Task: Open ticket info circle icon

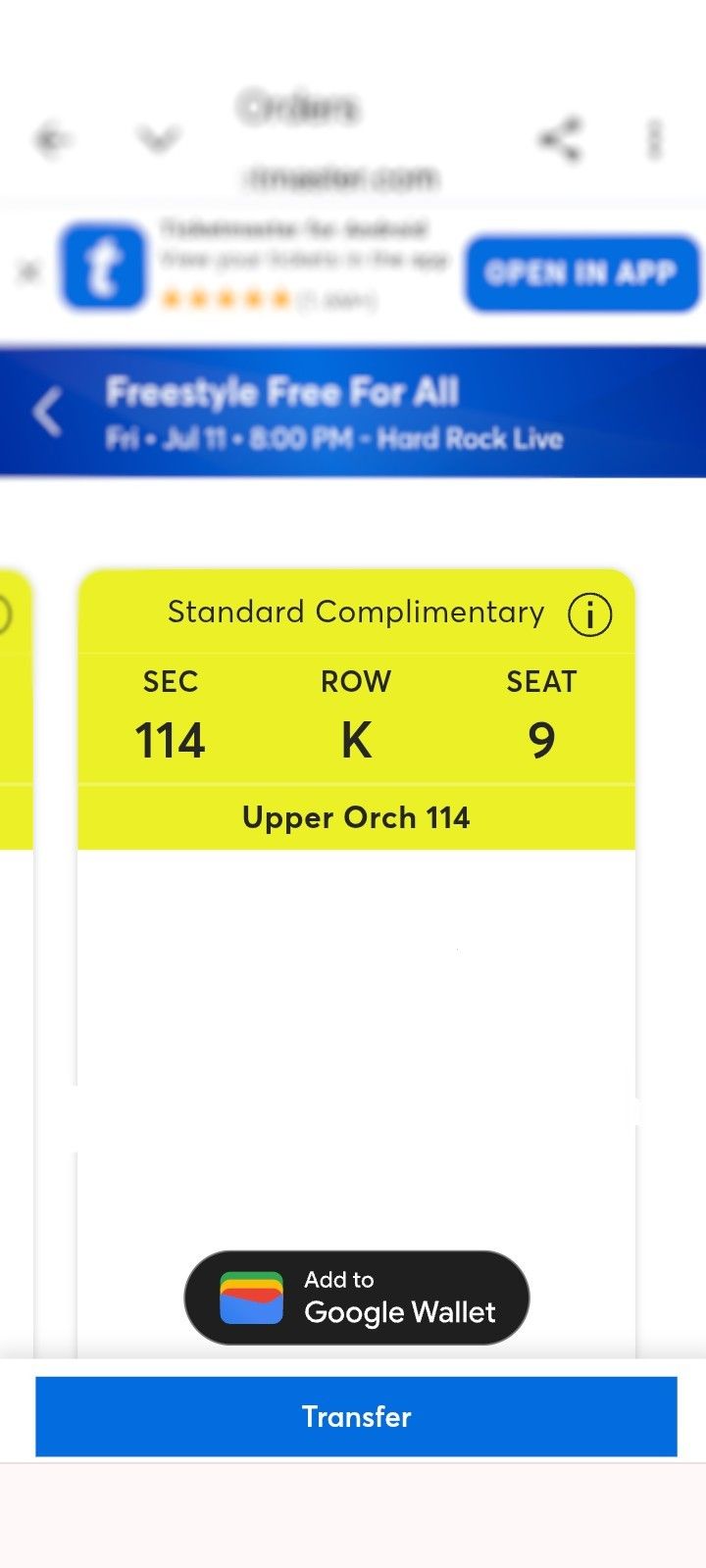Action: [590, 615]
